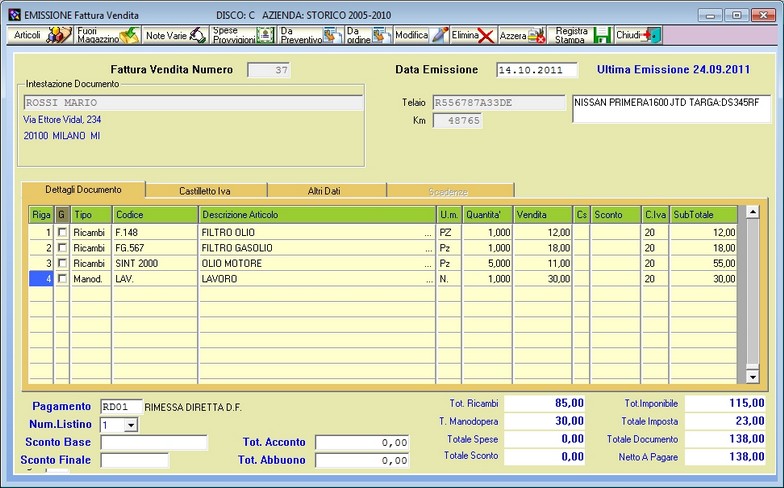Click the Codice column header
This screenshot has width=784, height=488.
point(155,214)
